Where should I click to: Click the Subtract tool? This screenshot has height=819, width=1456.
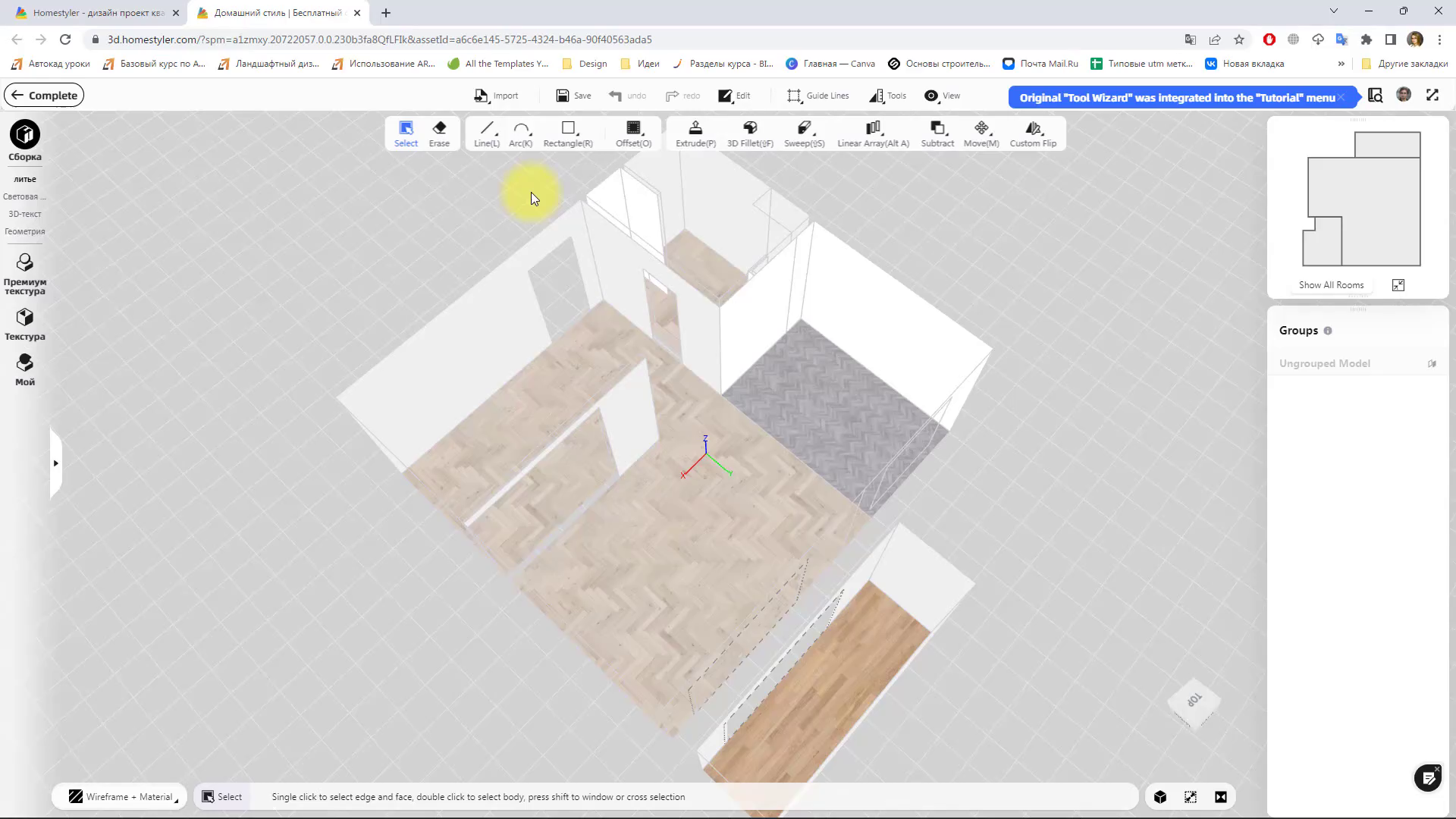937,133
